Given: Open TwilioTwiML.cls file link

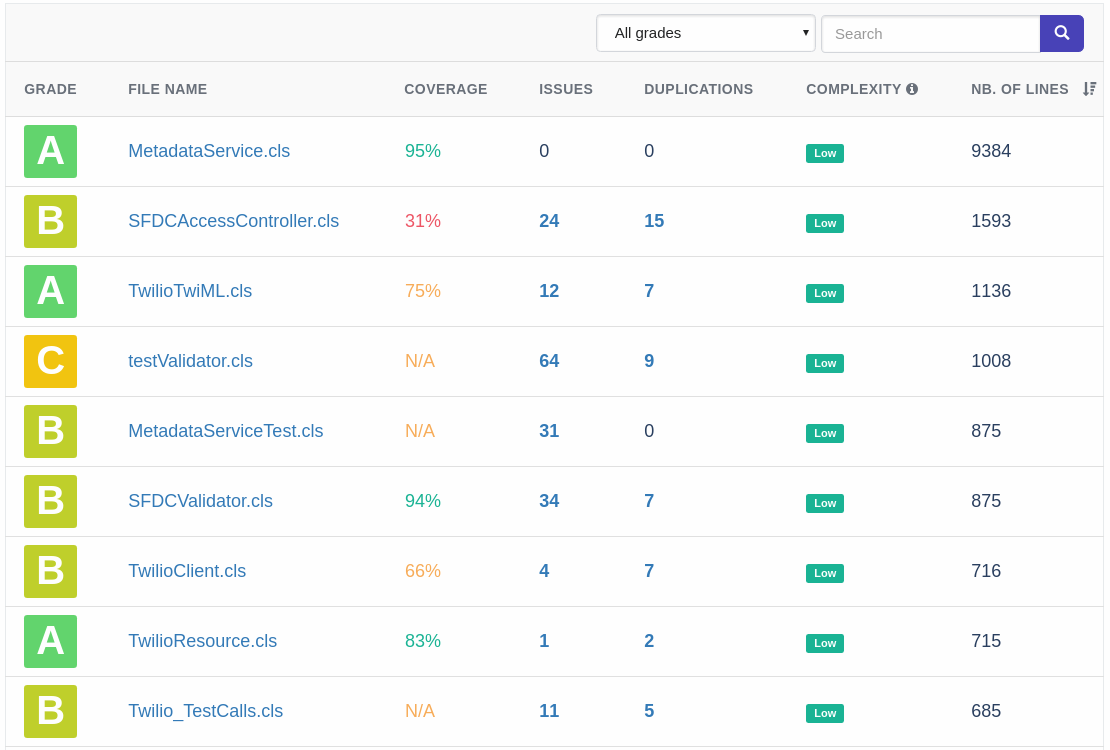Looking at the screenshot, I should pyautogui.click(x=190, y=291).
